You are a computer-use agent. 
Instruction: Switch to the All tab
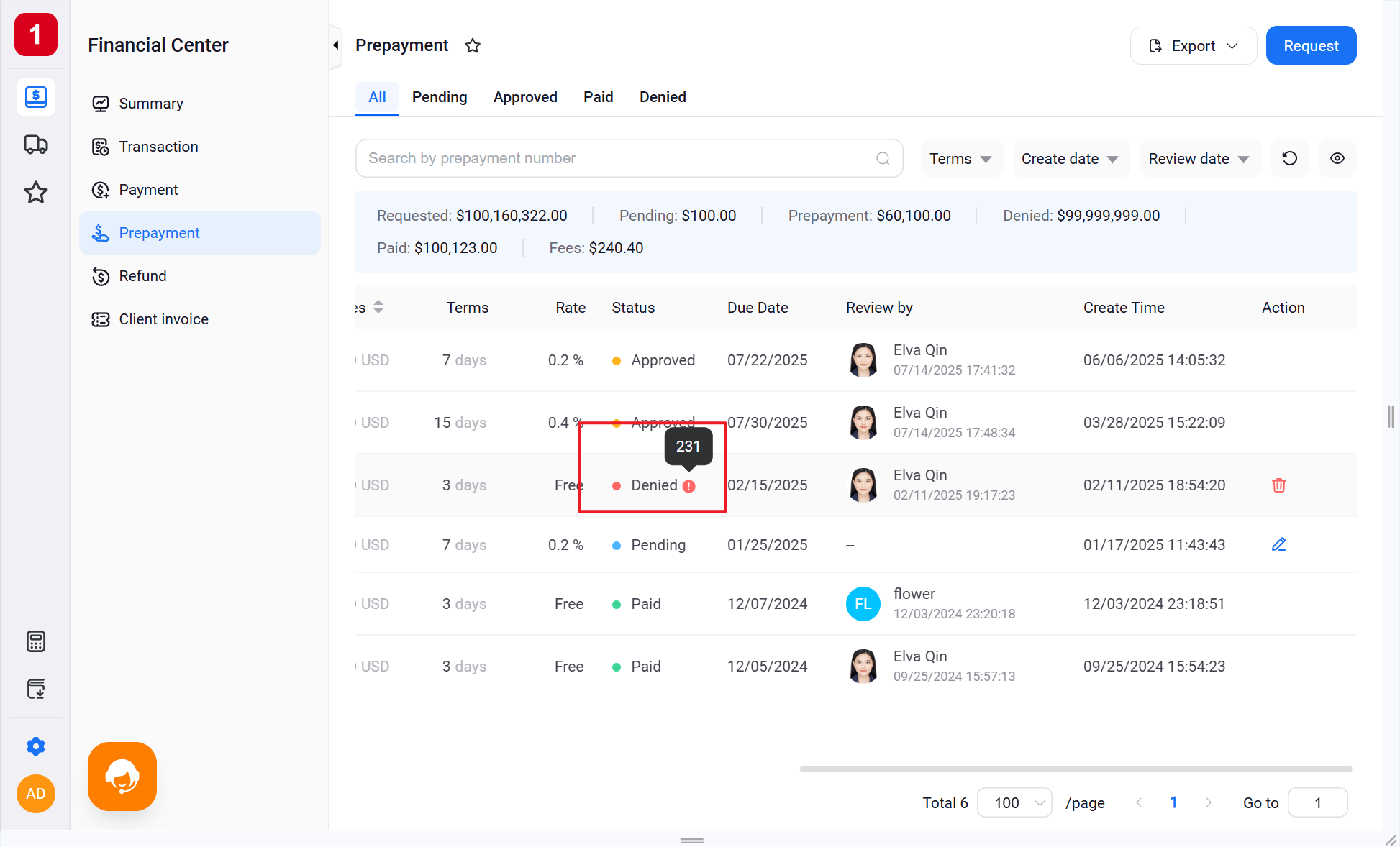tap(377, 97)
